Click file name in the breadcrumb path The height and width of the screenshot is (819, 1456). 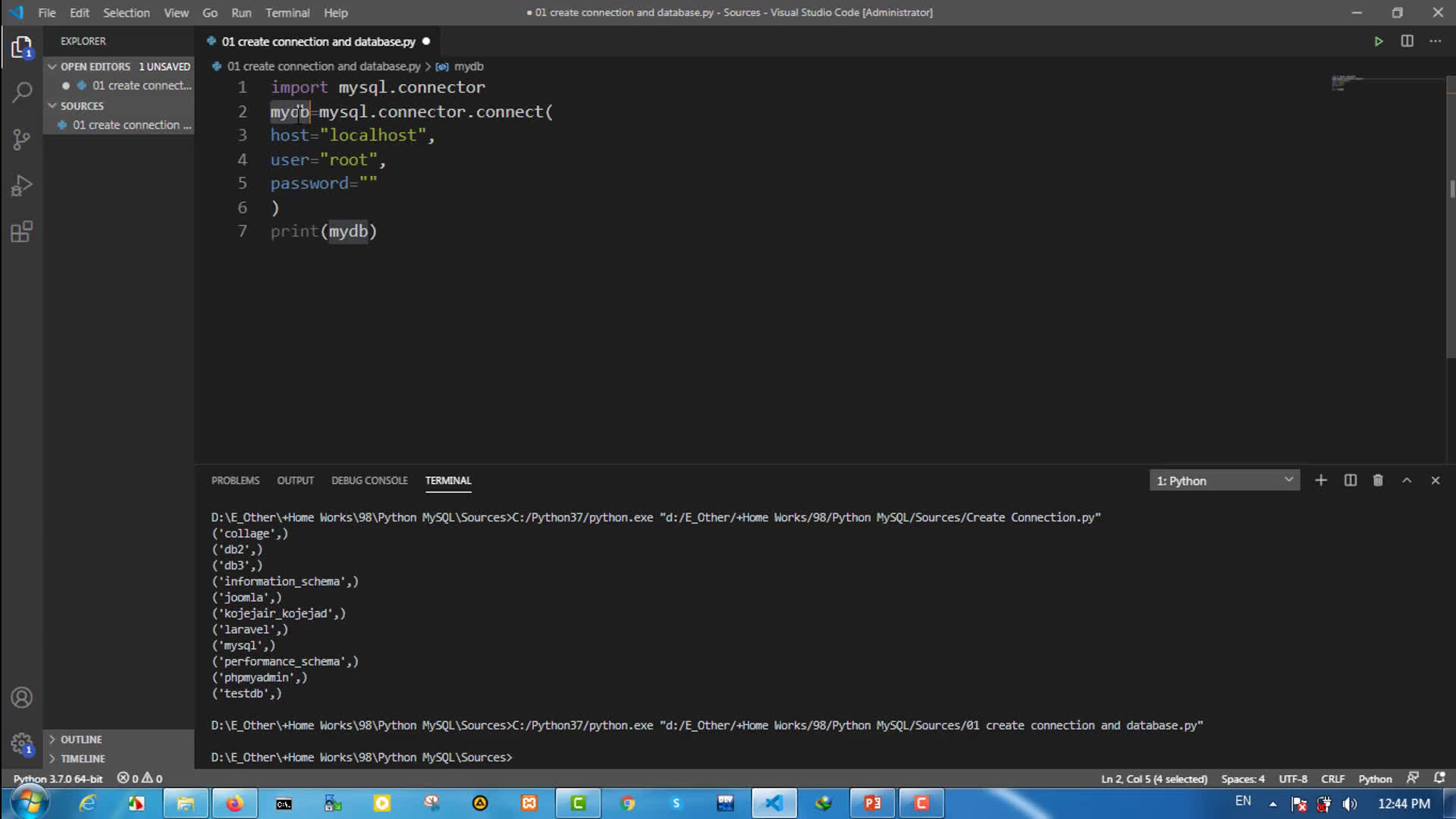(x=324, y=66)
